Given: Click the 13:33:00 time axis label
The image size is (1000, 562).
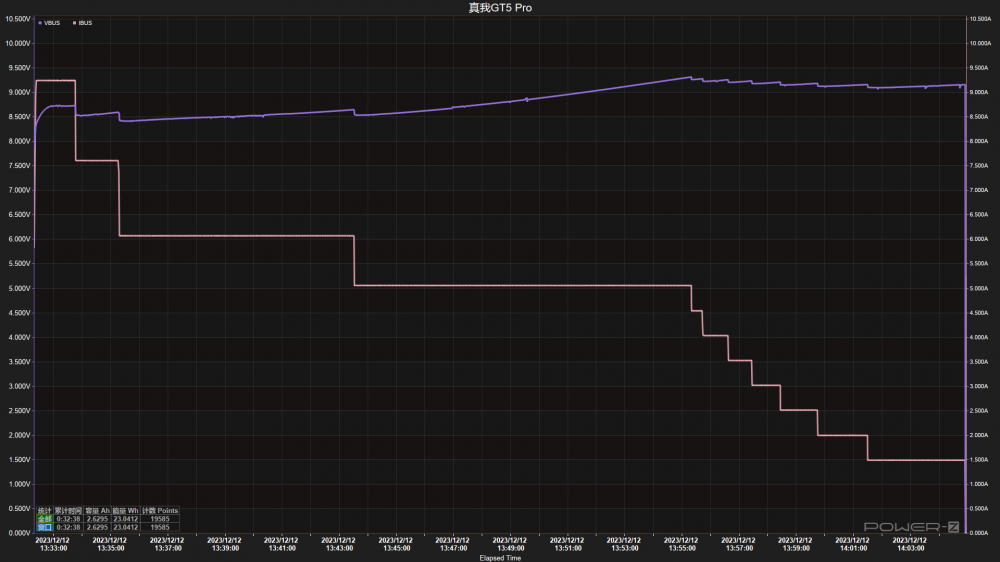Looking at the screenshot, I should click(x=54, y=548).
